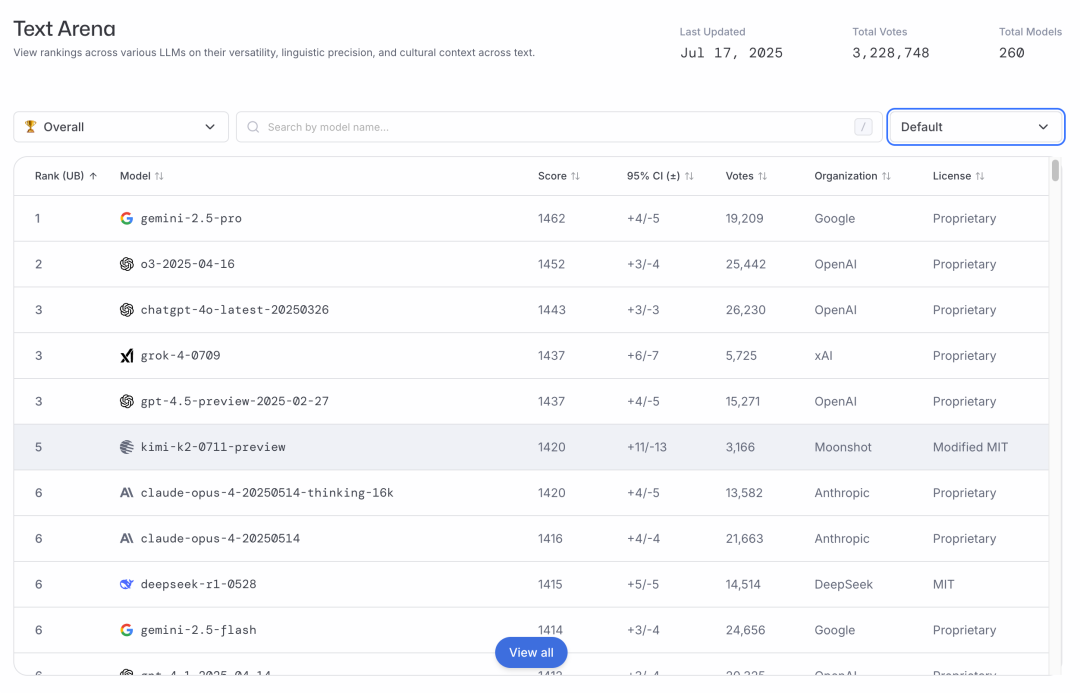
Task: Click the View all button
Action: (531, 652)
